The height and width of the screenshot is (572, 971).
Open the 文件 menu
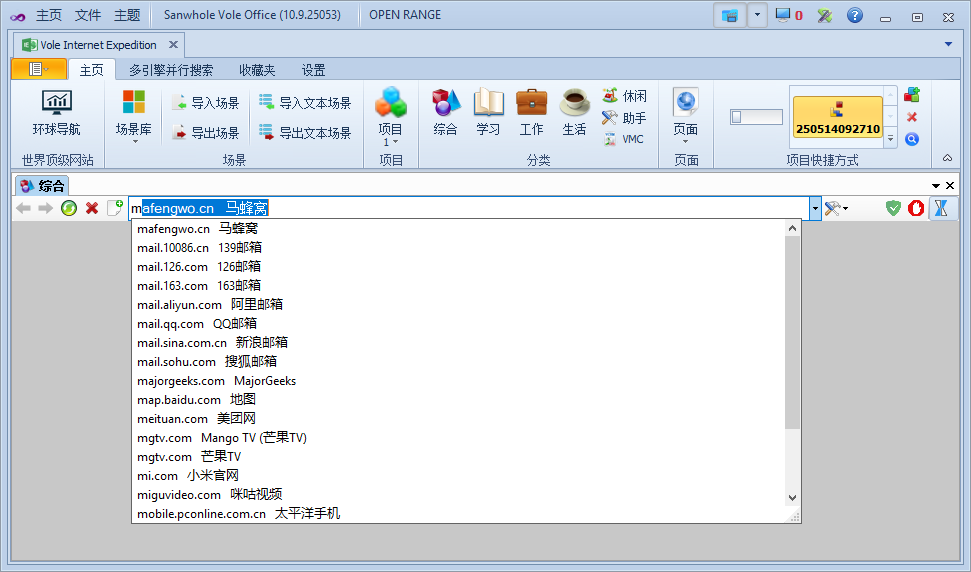[88, 15]
